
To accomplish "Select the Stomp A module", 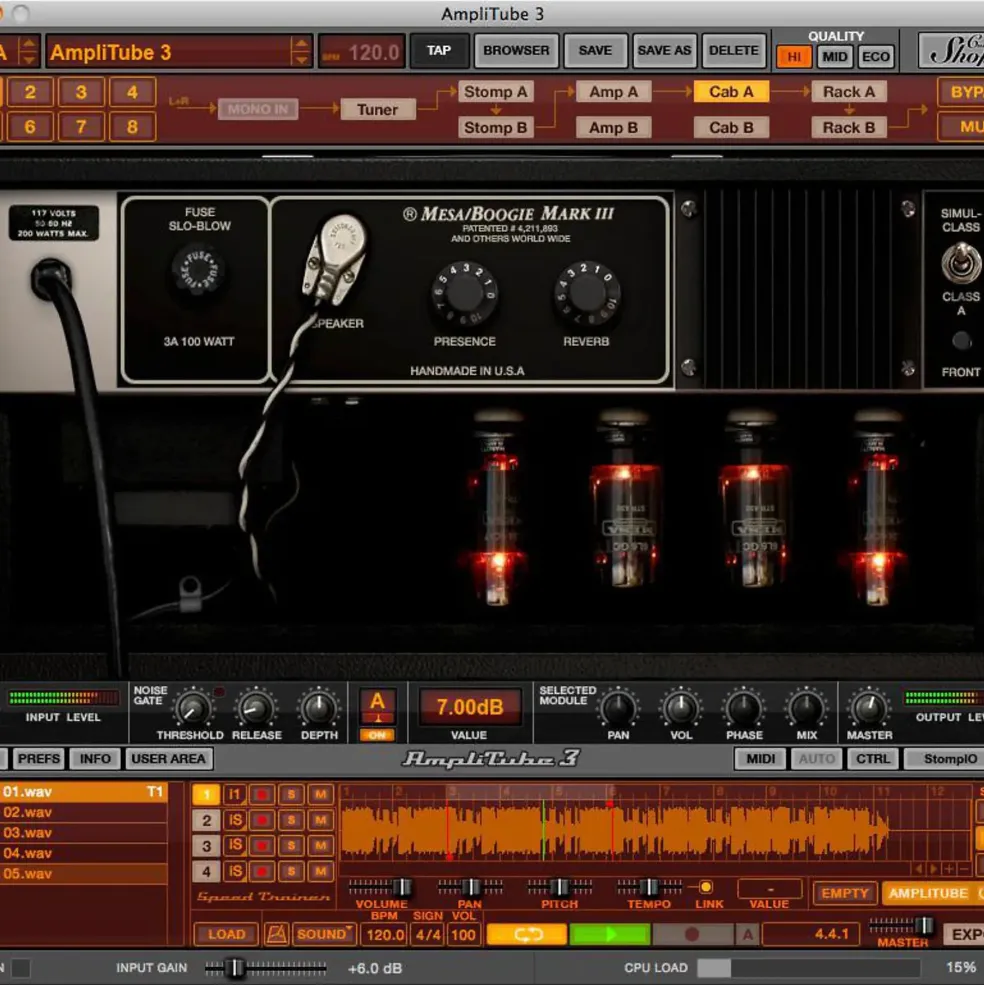I will (x=495, y=92).
